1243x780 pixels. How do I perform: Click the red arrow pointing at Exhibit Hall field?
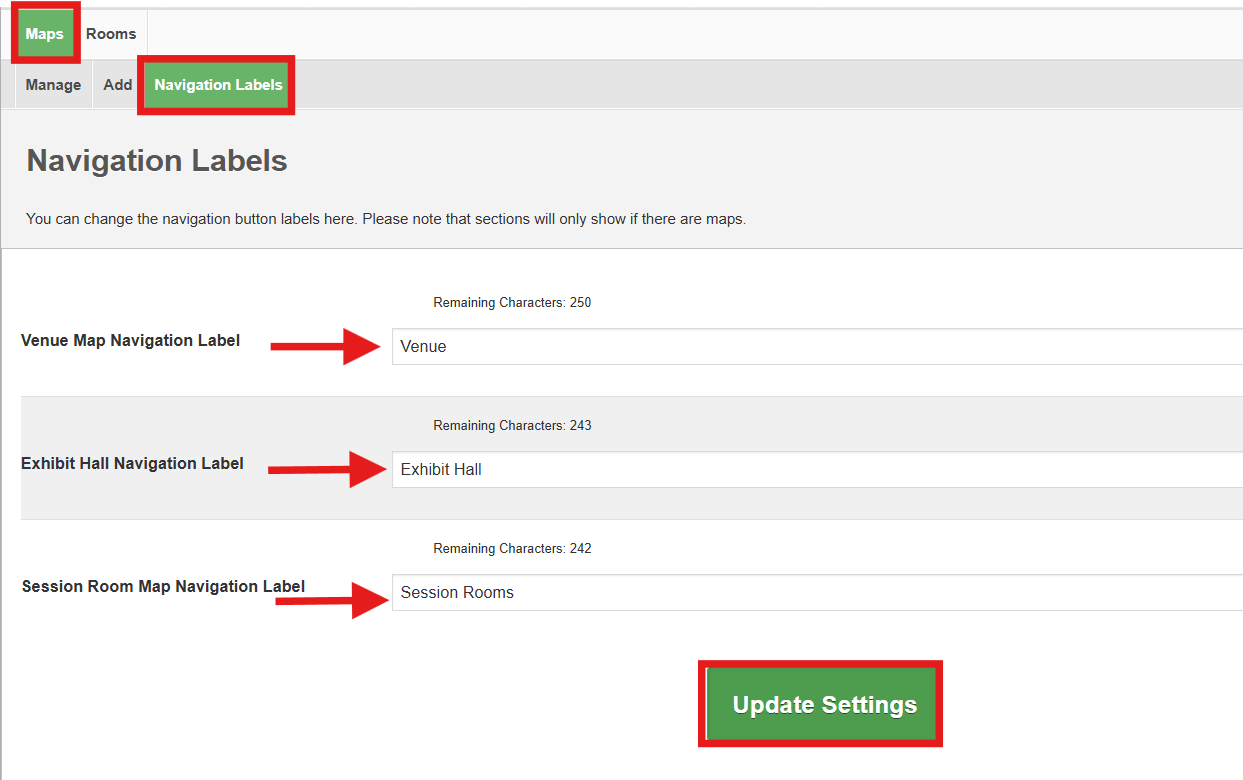coord(326,469)
